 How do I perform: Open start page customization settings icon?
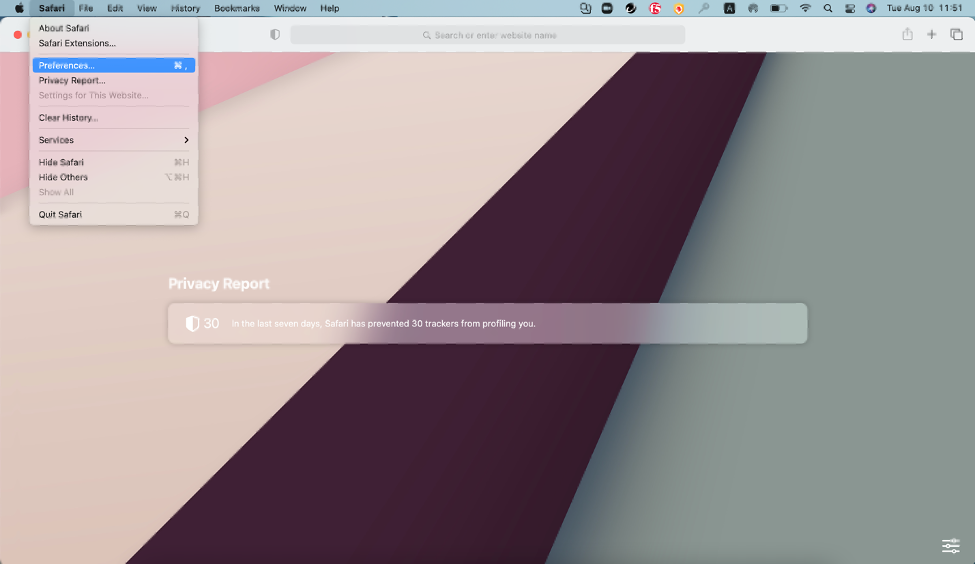(950, 546)
